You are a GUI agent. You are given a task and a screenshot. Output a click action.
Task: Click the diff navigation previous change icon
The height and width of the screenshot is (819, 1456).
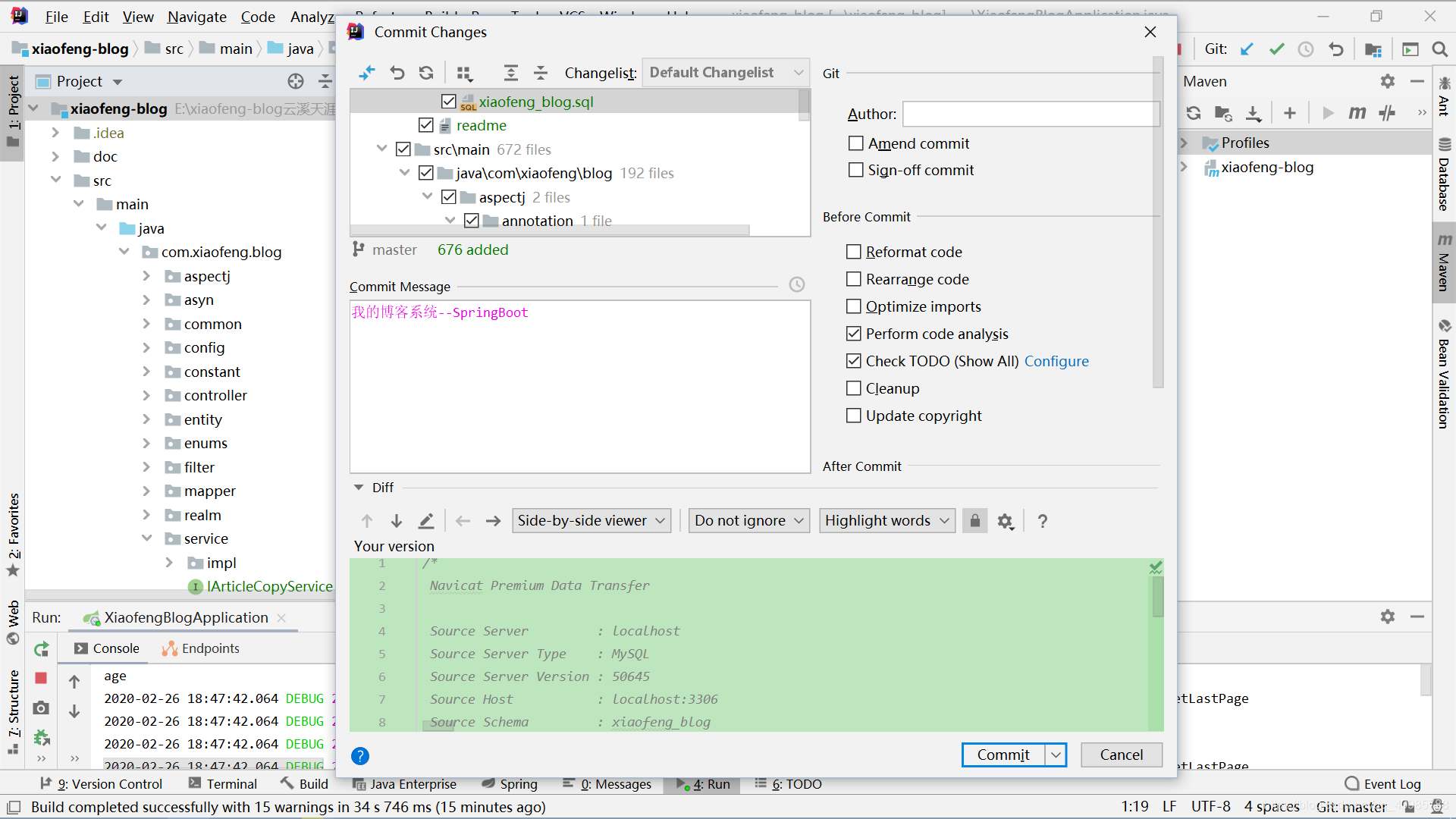click(367, 520)
